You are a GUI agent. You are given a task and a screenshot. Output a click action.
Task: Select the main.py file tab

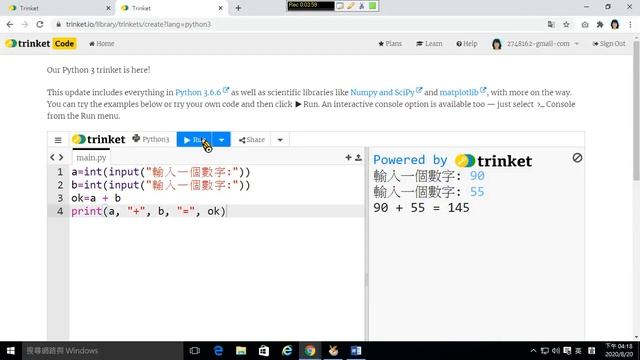(91, 158)
